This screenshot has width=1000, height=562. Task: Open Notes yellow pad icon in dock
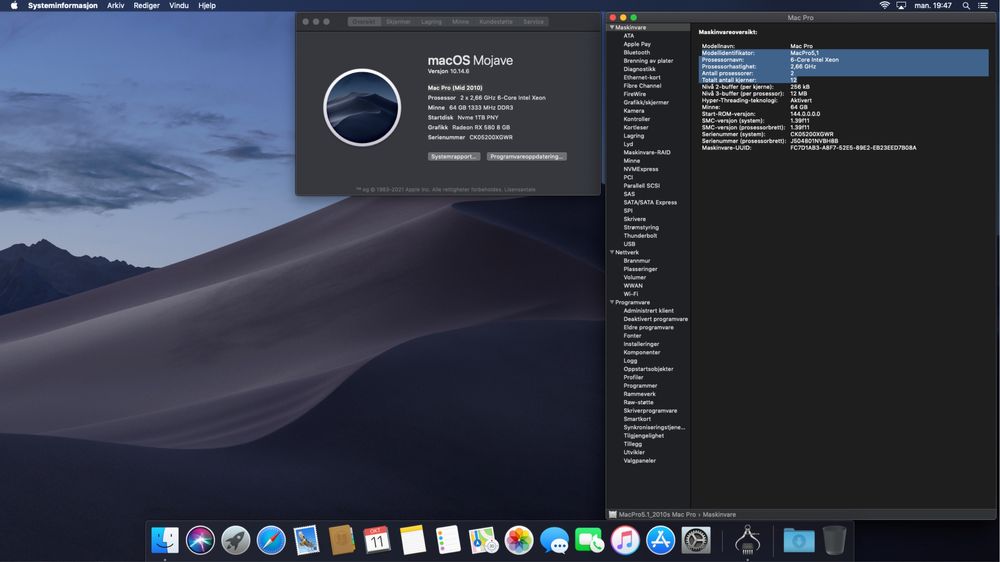click(413, 540)
